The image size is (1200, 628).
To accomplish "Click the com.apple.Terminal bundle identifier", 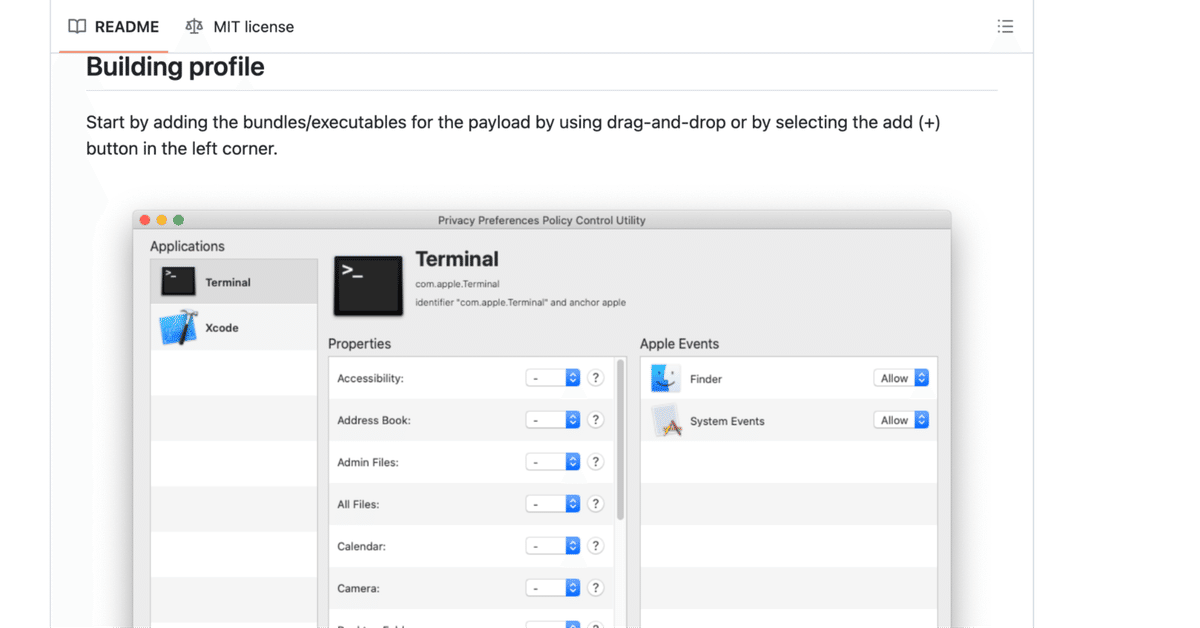I will click(x=458, y=284).
